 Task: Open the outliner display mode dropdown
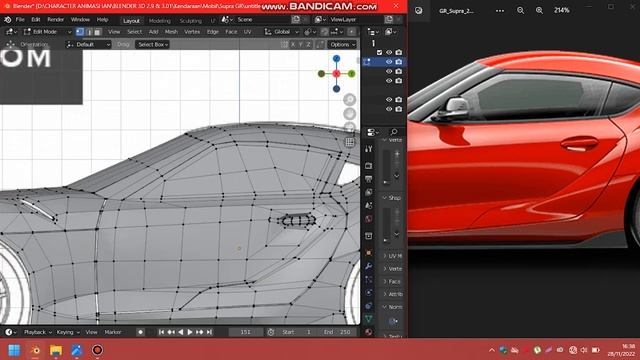pyautogui.click(x=390, y=32)
